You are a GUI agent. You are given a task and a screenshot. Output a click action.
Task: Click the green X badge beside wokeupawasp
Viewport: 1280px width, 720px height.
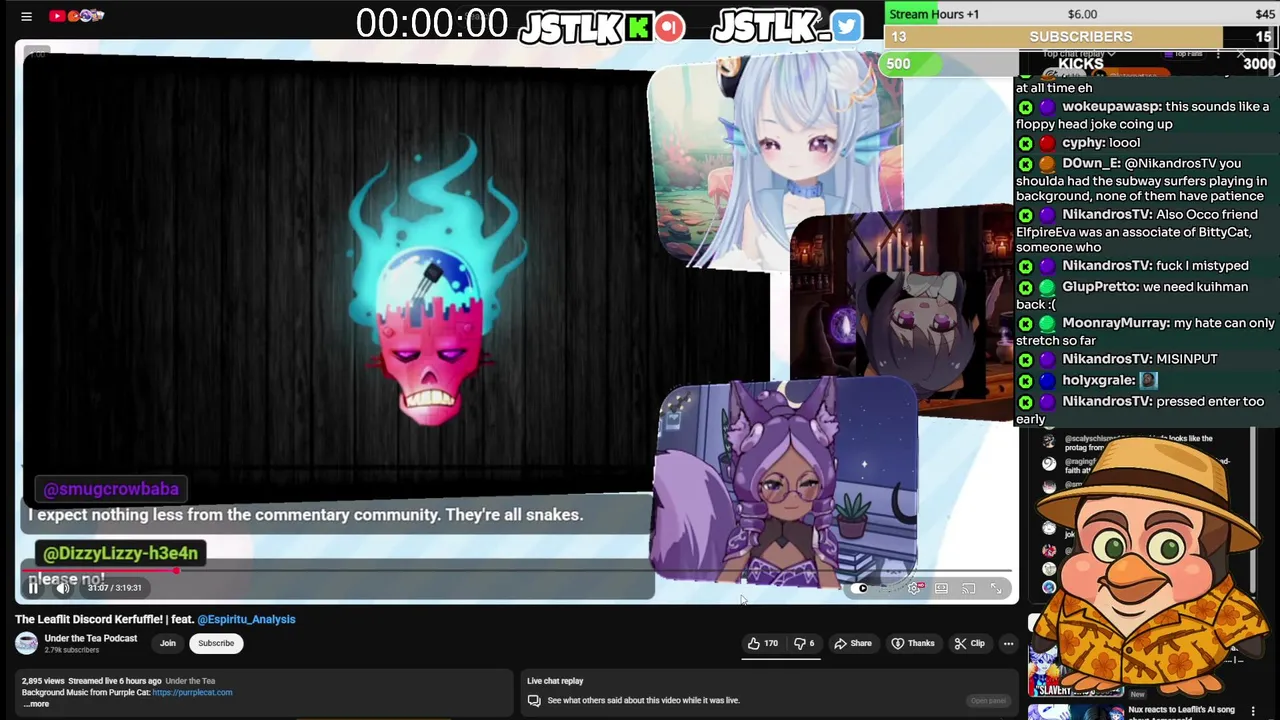click(1025, 107)
